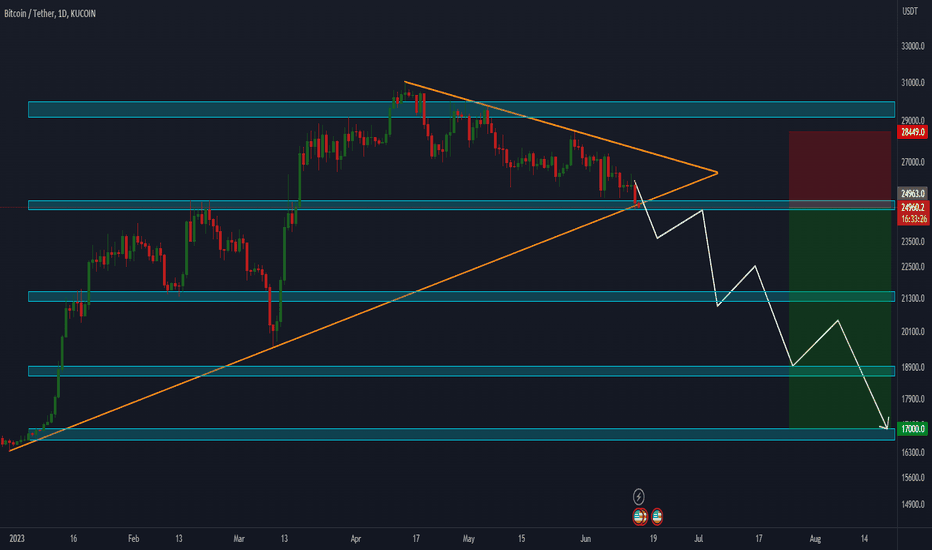
Task: Click the 31000.0 price axis value
Action: [912, 83]
